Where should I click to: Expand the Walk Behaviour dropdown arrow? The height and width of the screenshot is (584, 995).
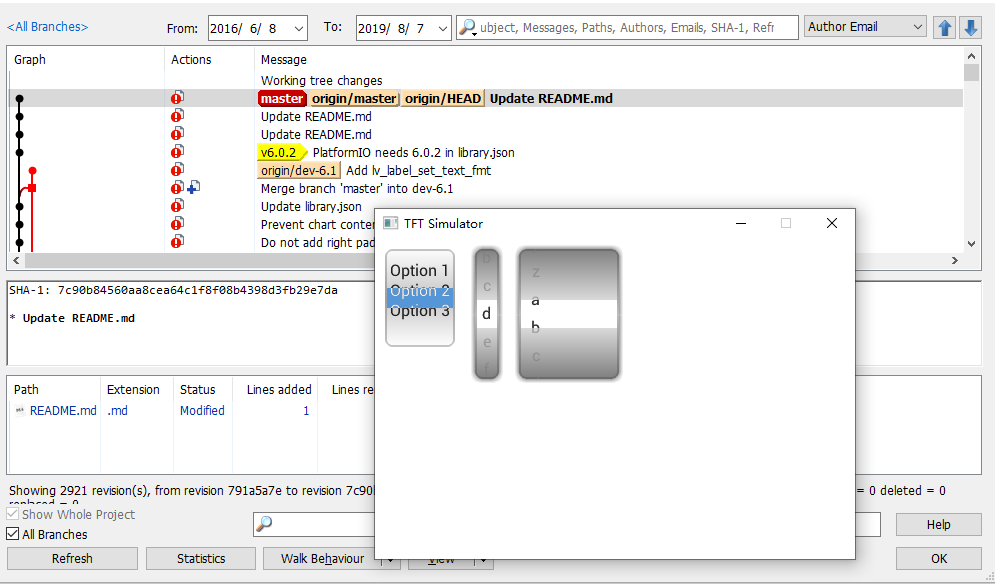390,558
